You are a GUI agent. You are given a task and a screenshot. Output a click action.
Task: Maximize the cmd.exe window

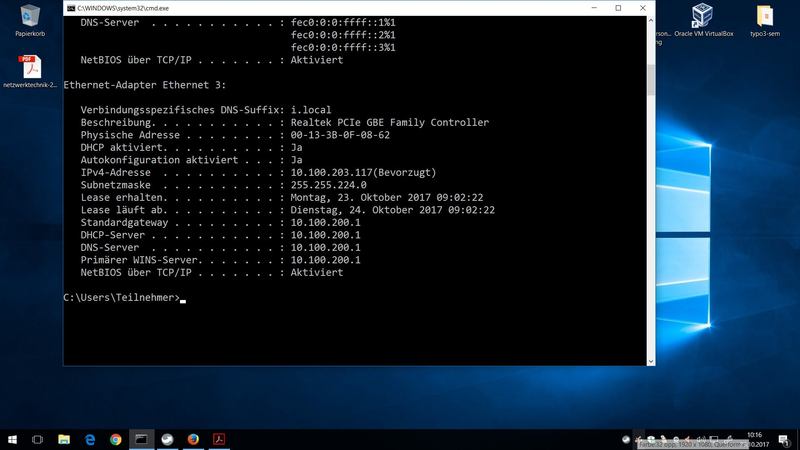click(x=618, y=8)
